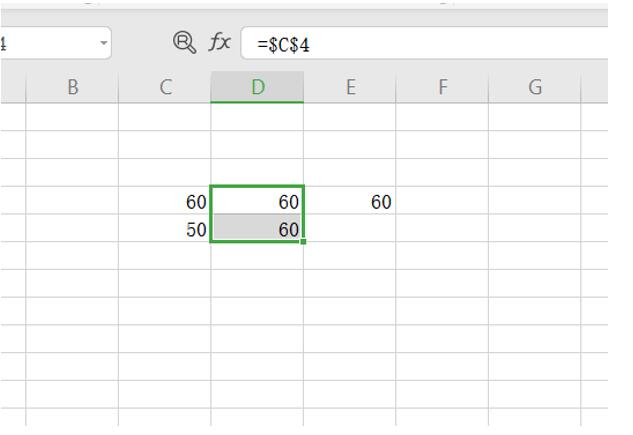This screenshot has width=633, height=435.
Task: Click the fx insert function icon
Action: 219,42
